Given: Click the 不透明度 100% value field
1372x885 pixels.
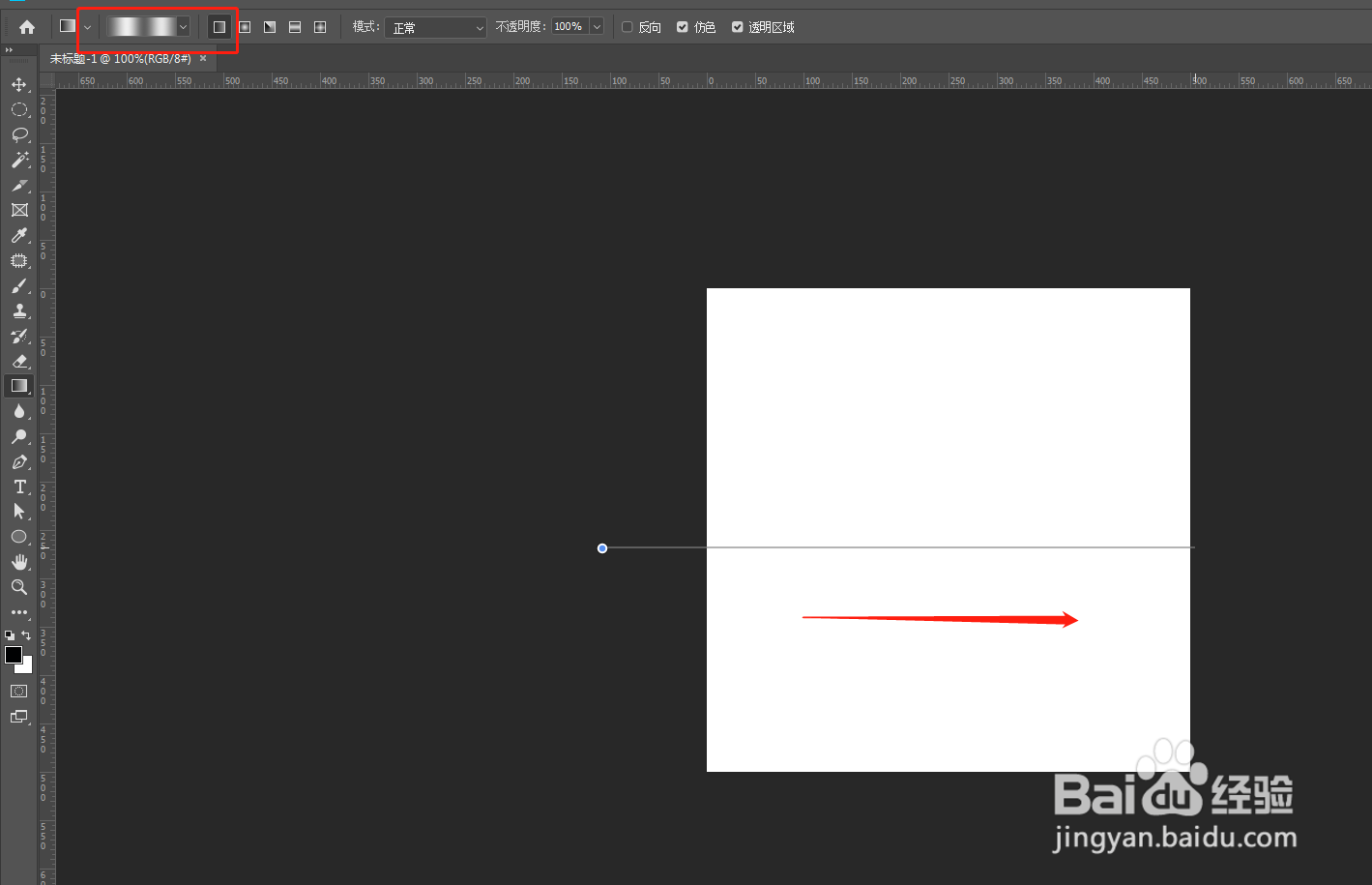Looking at the screenshot, I should point(570,27).
